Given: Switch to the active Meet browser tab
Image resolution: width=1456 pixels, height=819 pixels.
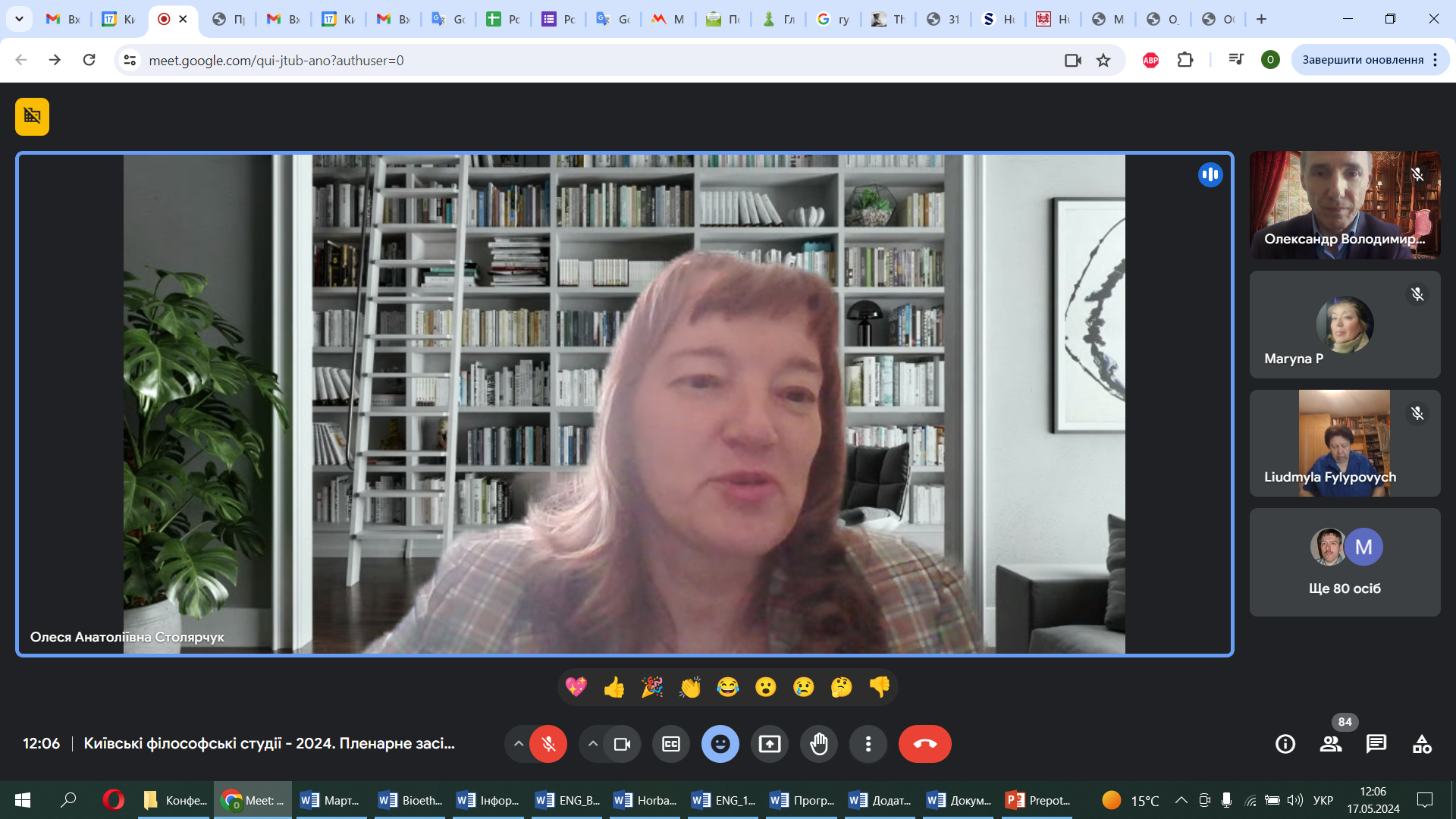Looking at the screenshot, I should click(165, 19).
